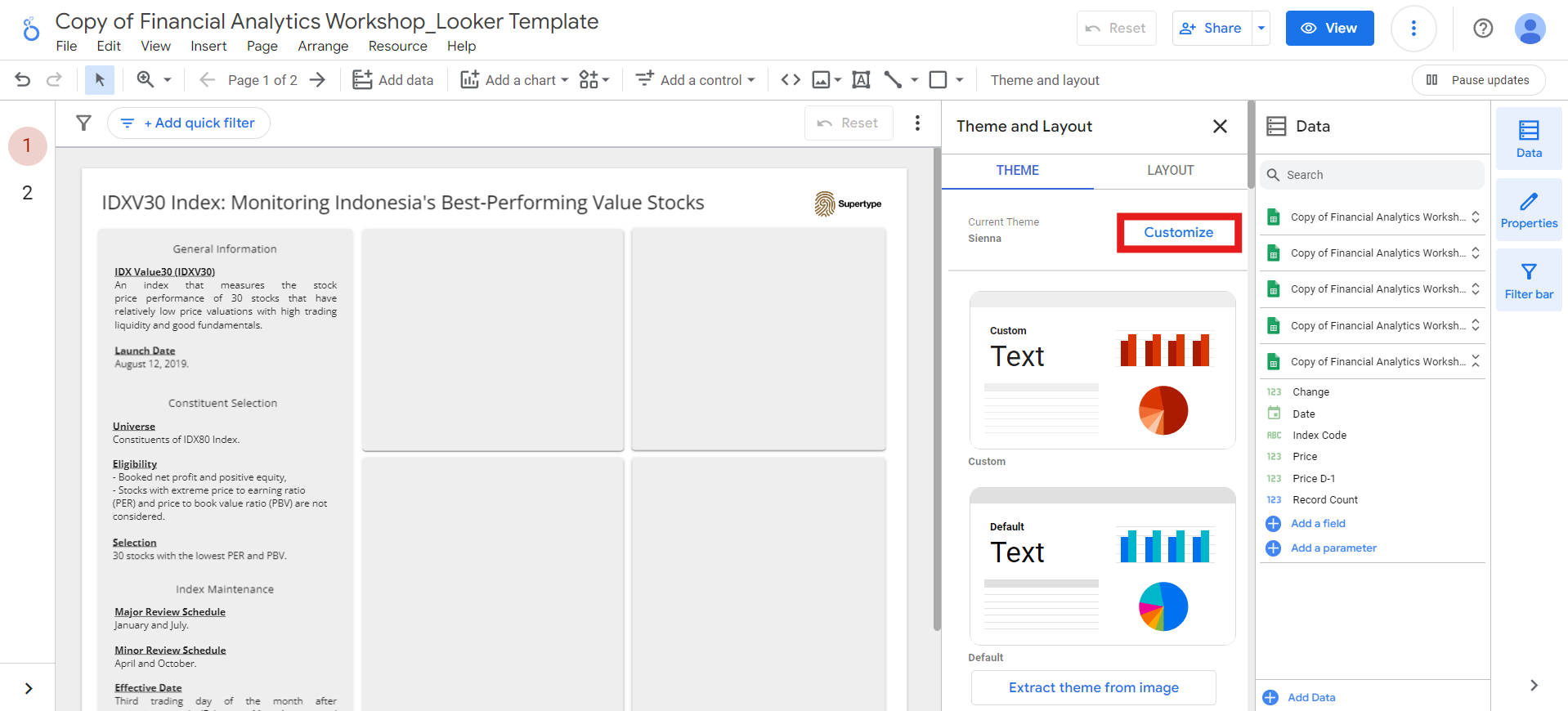
Task: Click the zoom magnifier icon
Action: [146, 79]
